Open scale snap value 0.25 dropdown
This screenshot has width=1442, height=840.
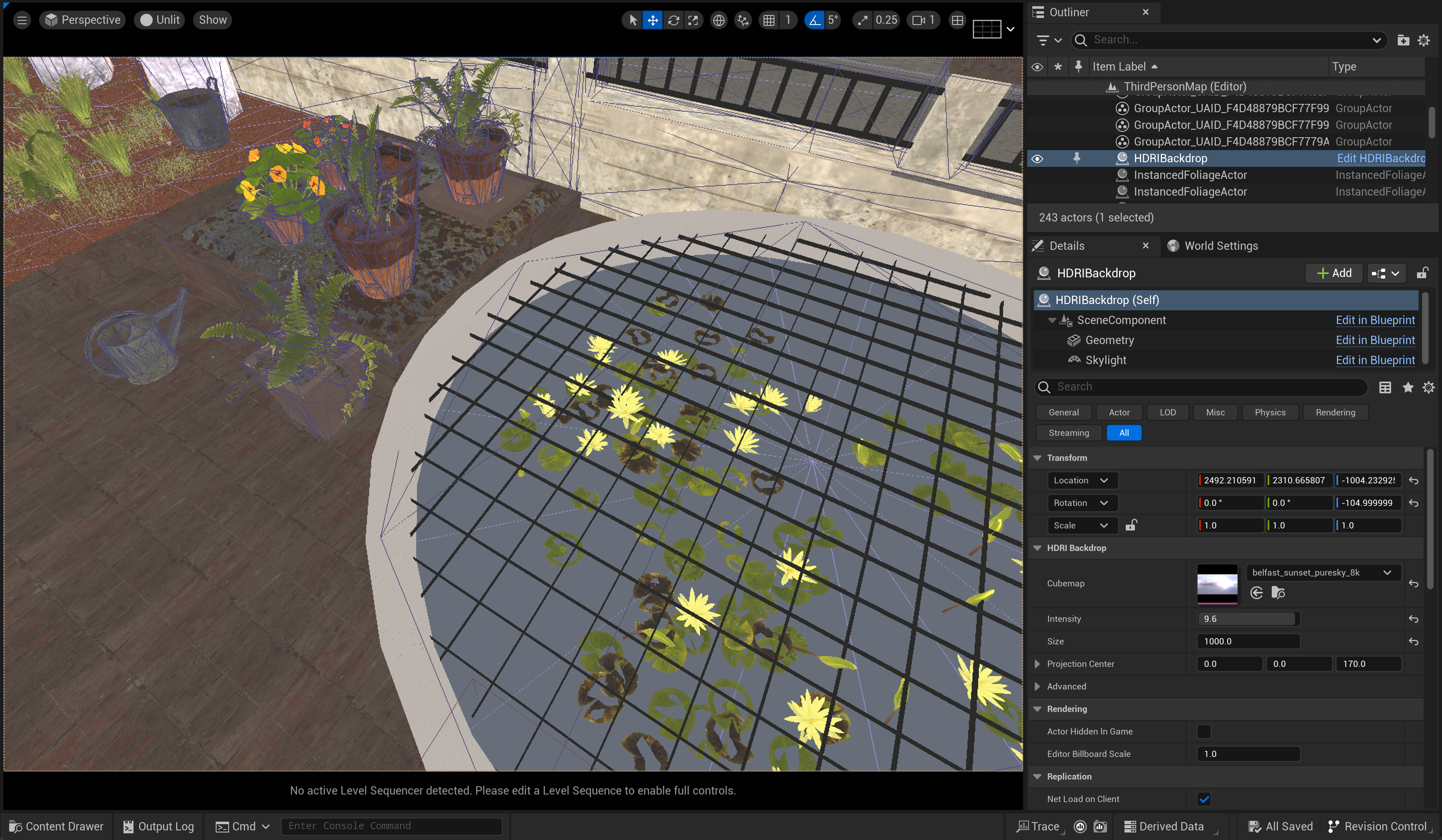tap(886, 20)
